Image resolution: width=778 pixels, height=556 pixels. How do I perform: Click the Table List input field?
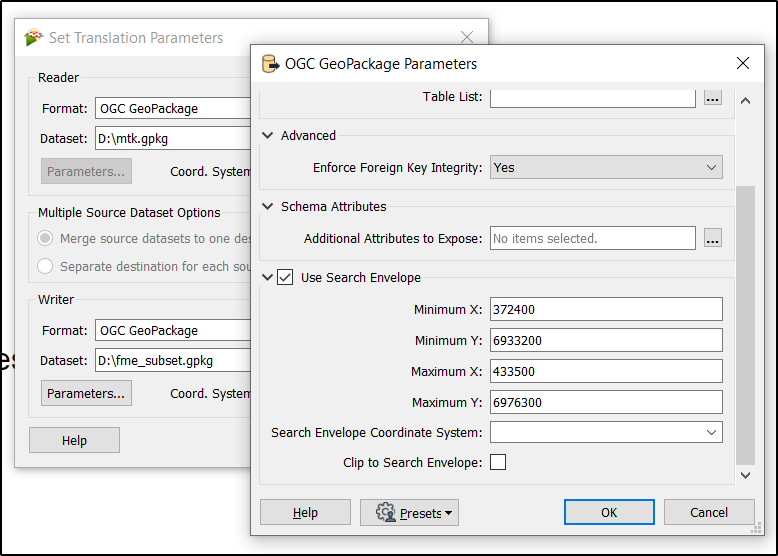(592, 97)
